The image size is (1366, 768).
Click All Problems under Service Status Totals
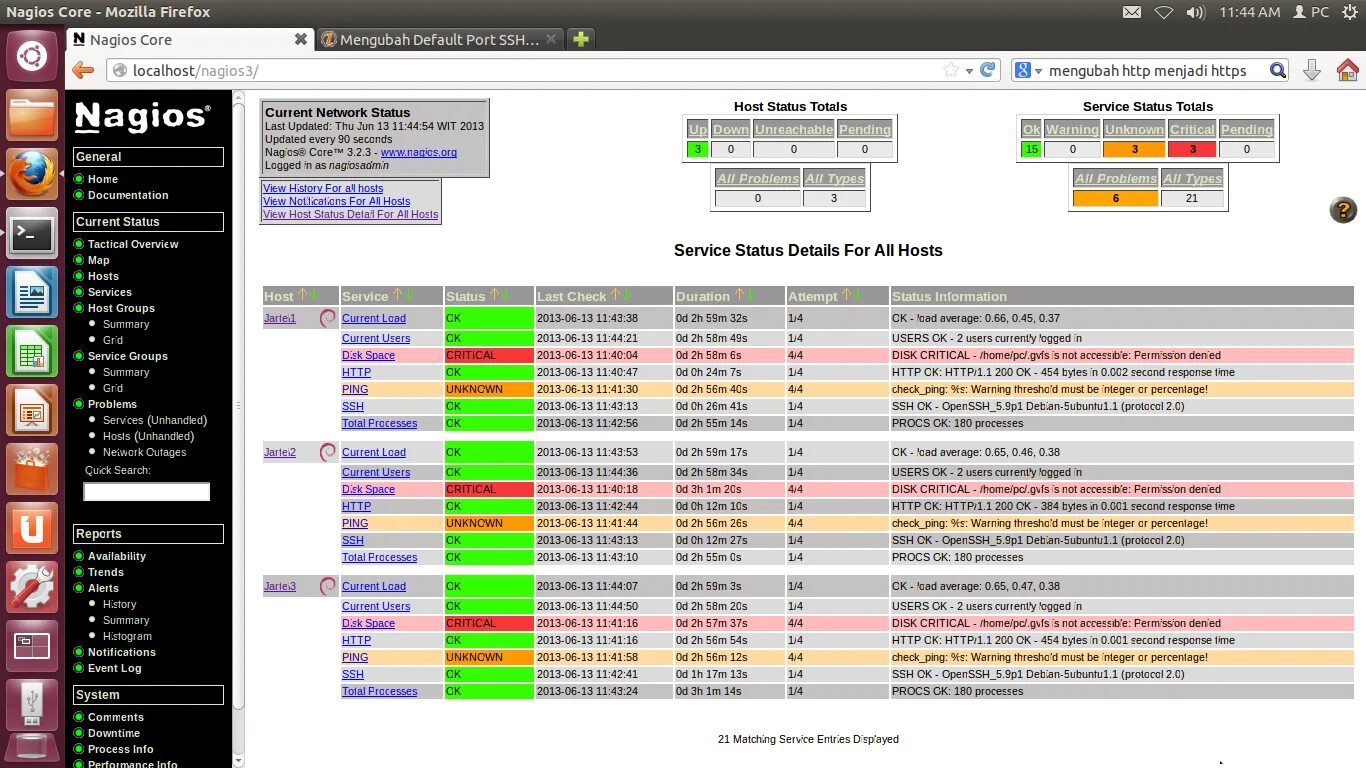coord(1114,178)
